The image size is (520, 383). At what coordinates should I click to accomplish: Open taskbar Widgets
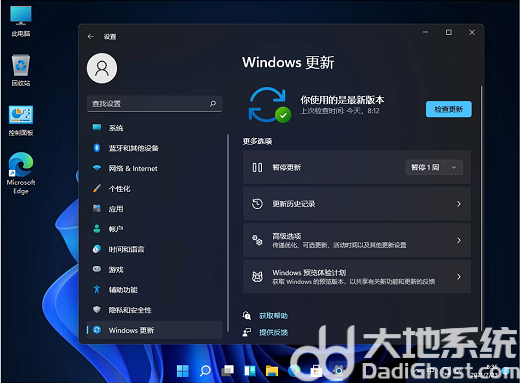pyautogui.click(x=250, y=371)
